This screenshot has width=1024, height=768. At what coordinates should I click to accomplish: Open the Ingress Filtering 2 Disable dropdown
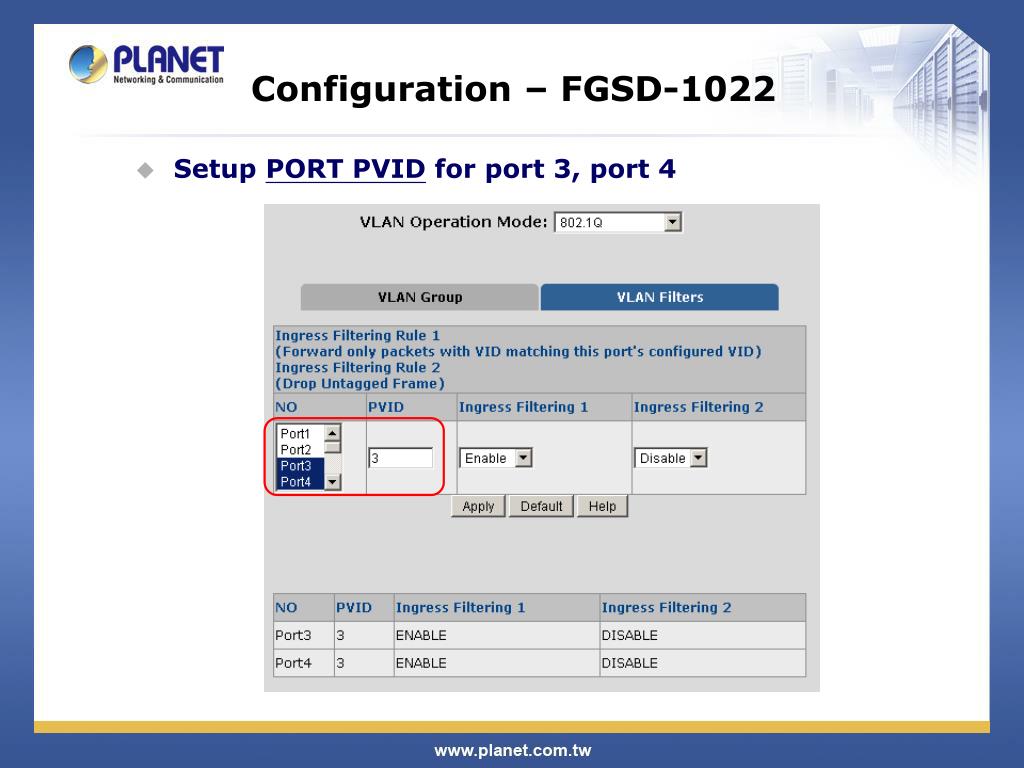(671, 458)
